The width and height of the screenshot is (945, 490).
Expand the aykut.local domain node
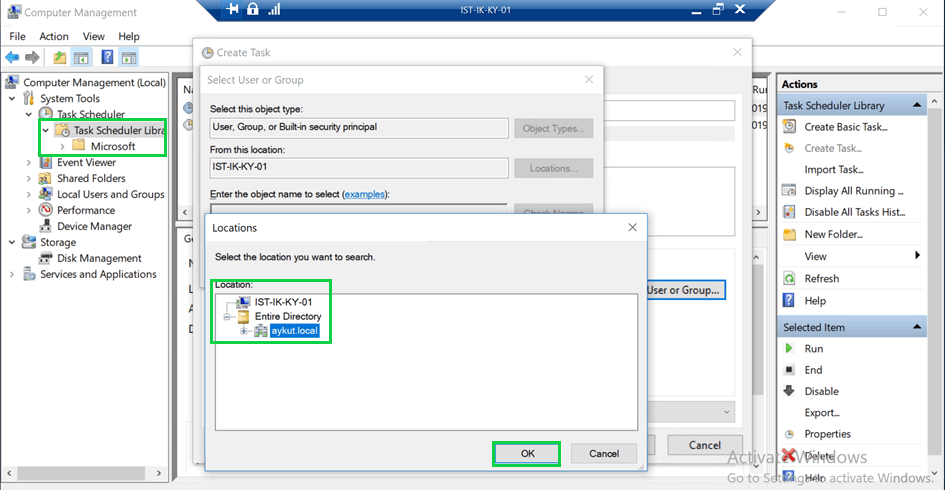[x=242, y=331]
